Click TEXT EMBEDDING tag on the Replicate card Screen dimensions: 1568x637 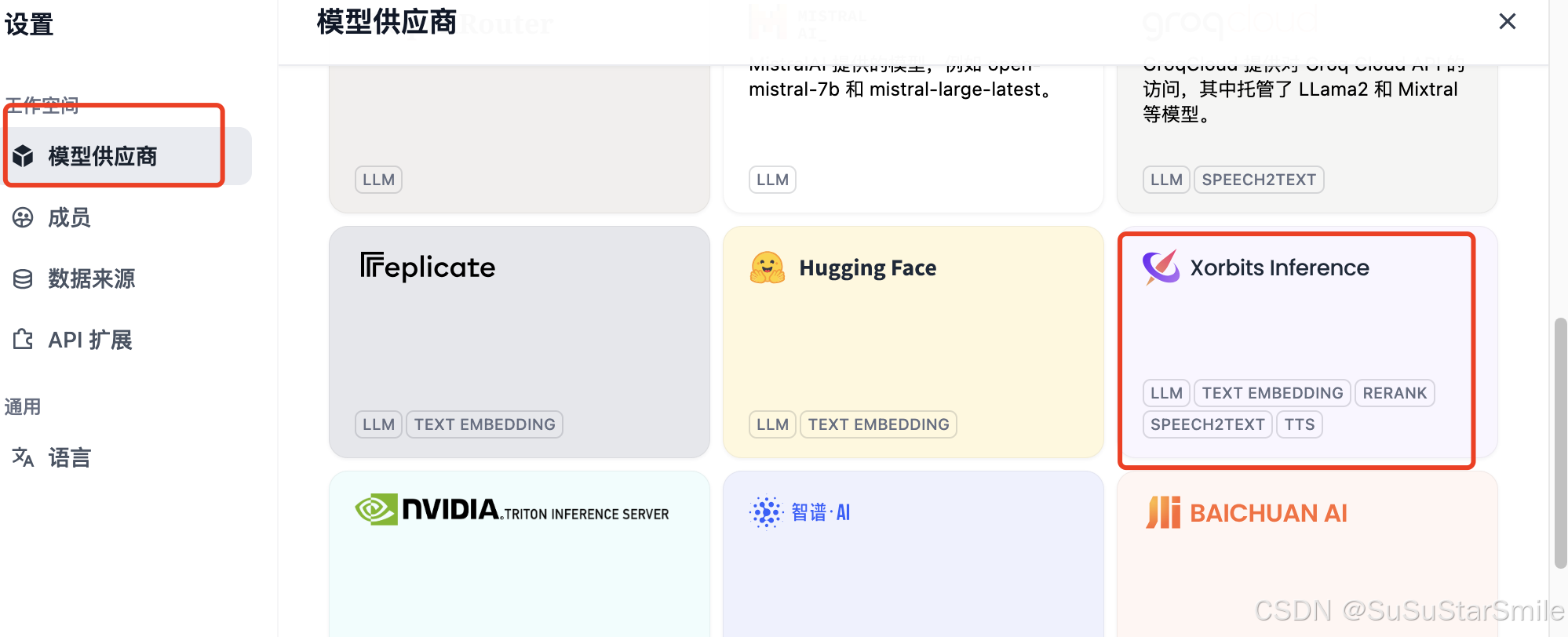[x=484, y=424]
